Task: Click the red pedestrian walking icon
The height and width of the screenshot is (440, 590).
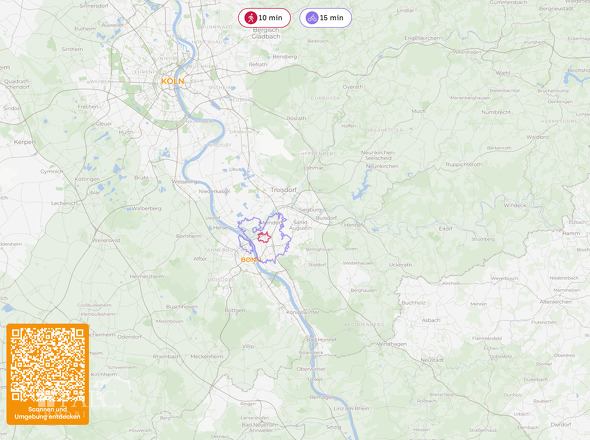Action: click(x=250, y=18)
